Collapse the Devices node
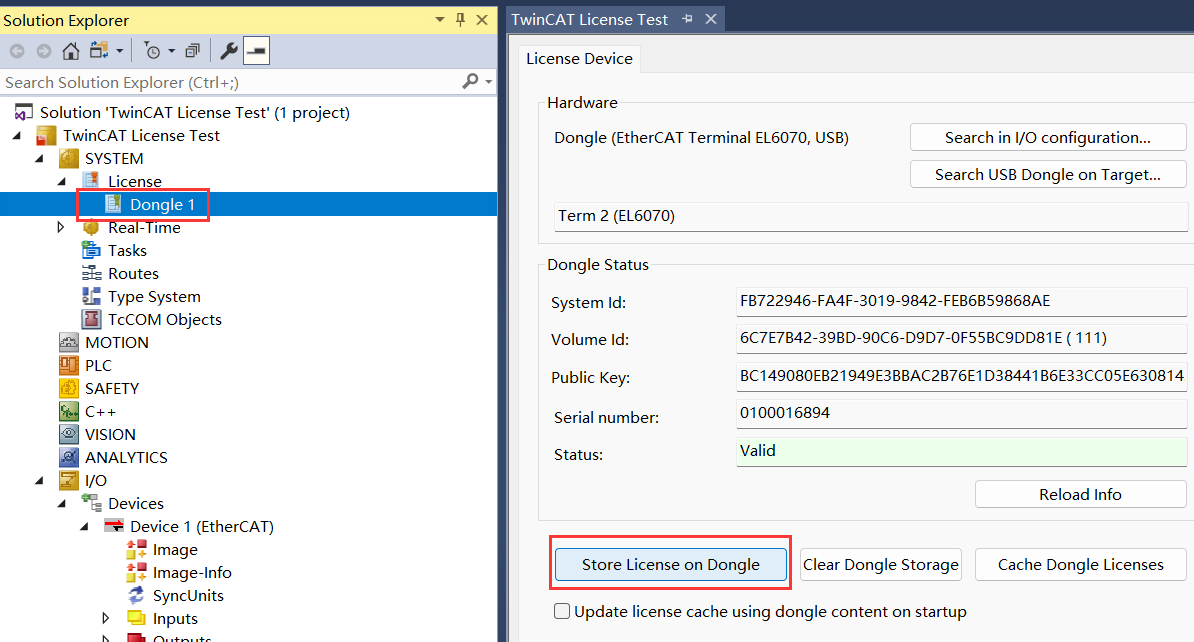The width and height of the screenshot is (1194, 642). (x=62, y=503)
